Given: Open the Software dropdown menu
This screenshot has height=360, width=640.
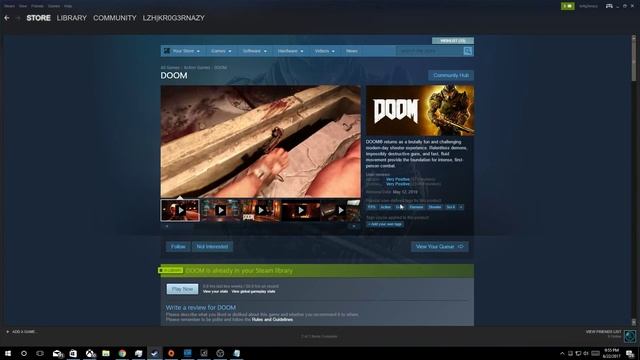Looking at the screenshot, I should 254,51.
